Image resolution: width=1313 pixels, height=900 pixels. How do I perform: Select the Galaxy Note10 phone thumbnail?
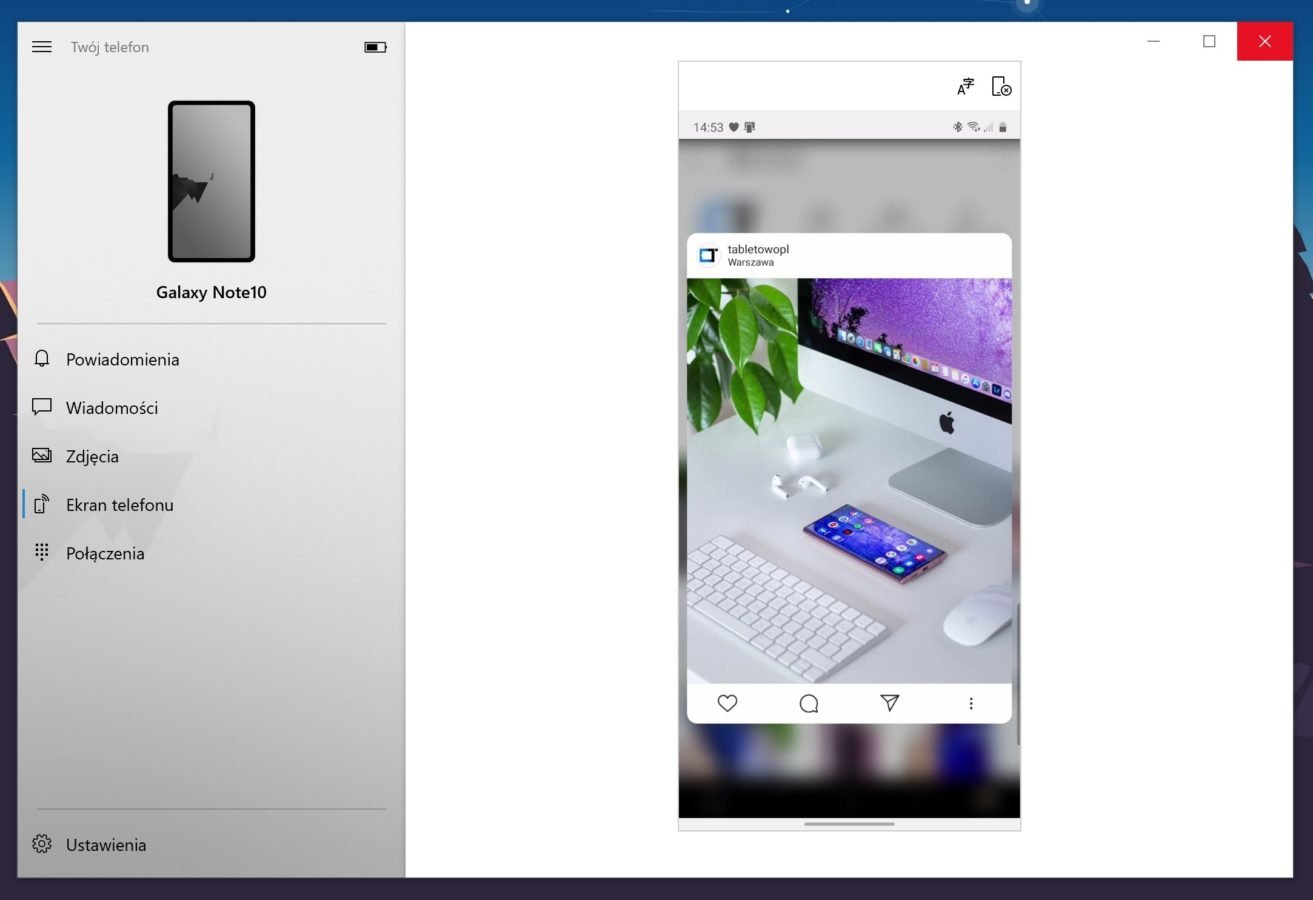point(211,181)
